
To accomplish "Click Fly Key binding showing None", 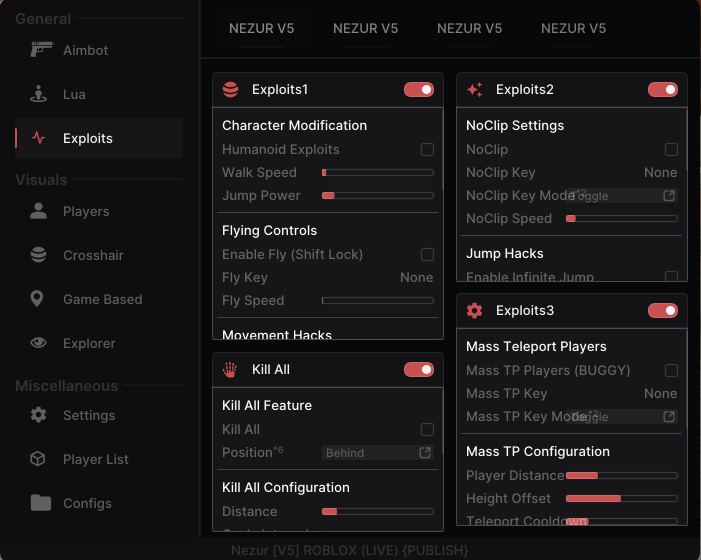I will click(x=417, y=277).
